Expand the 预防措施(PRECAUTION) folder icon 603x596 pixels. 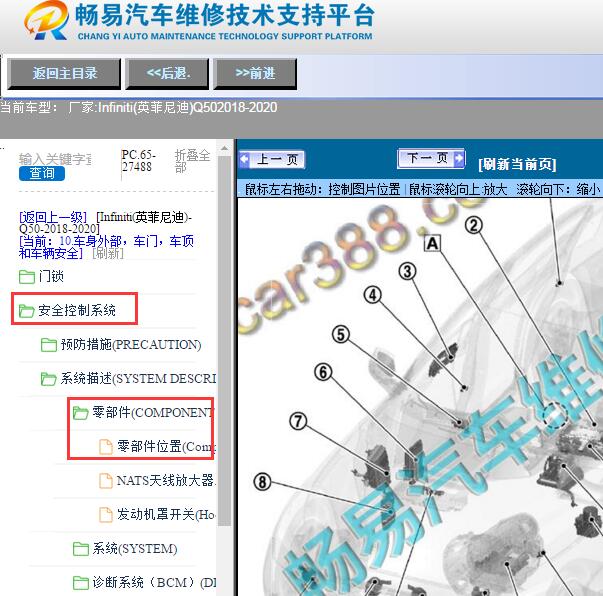click(49, 345)
